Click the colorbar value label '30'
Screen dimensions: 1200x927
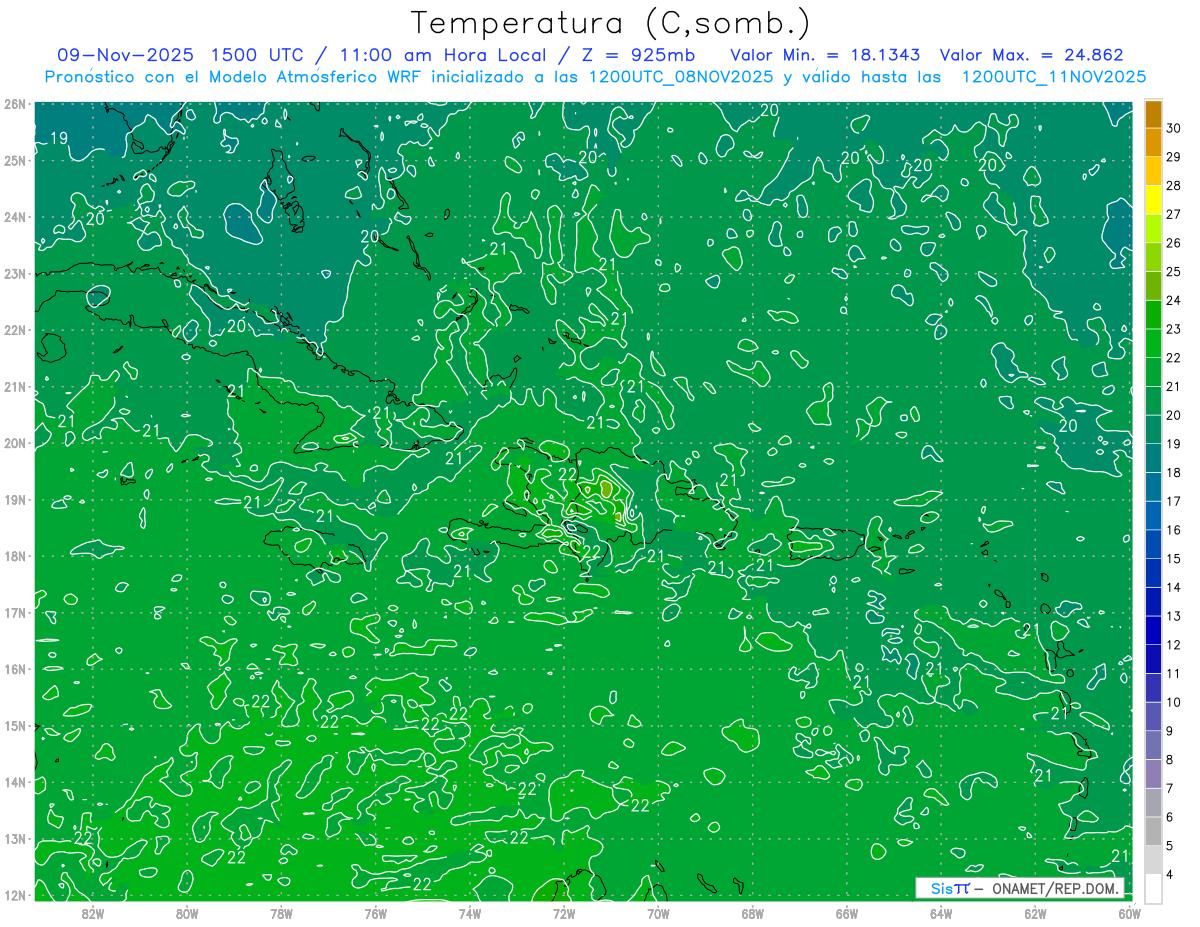tap(1173, 128)
